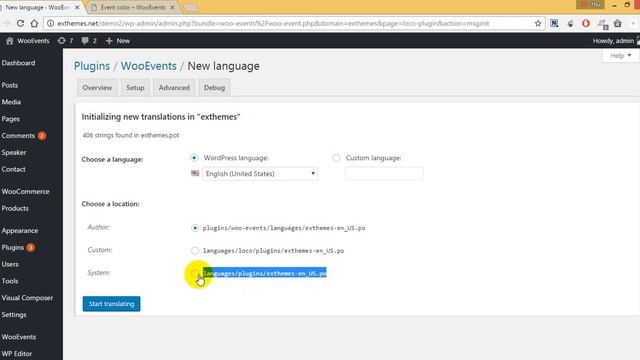Click the Start translating button
Screen dimensions: 640x360
tap(111, 304)
